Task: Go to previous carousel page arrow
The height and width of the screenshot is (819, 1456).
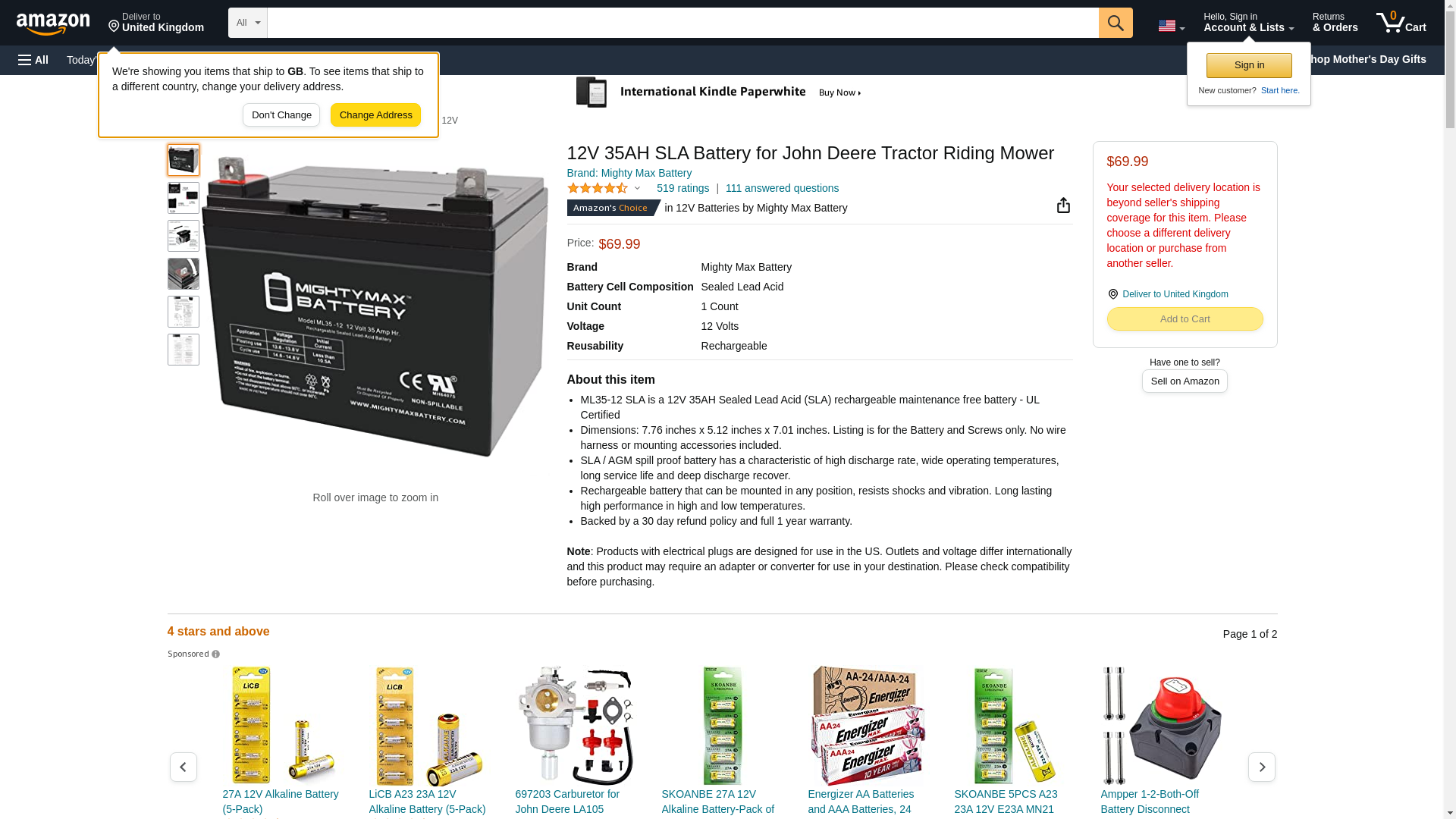Action: (x=183, y=767)
